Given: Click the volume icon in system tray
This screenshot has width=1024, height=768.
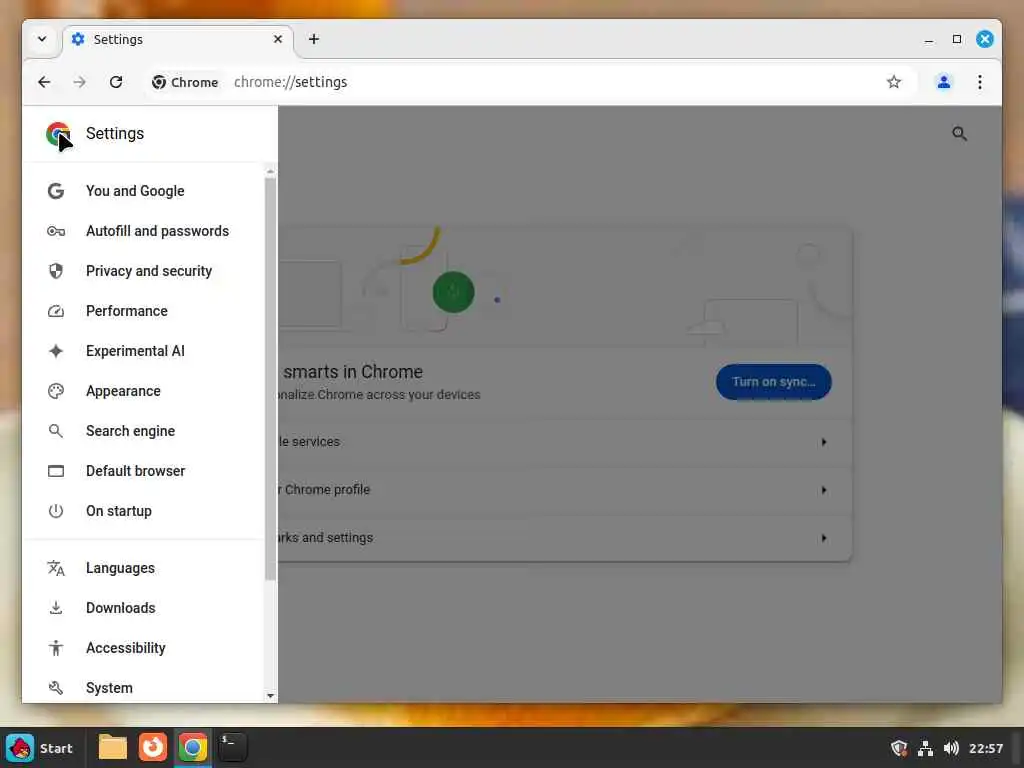Looking at the screenshot, I should [x=951, y=748].
